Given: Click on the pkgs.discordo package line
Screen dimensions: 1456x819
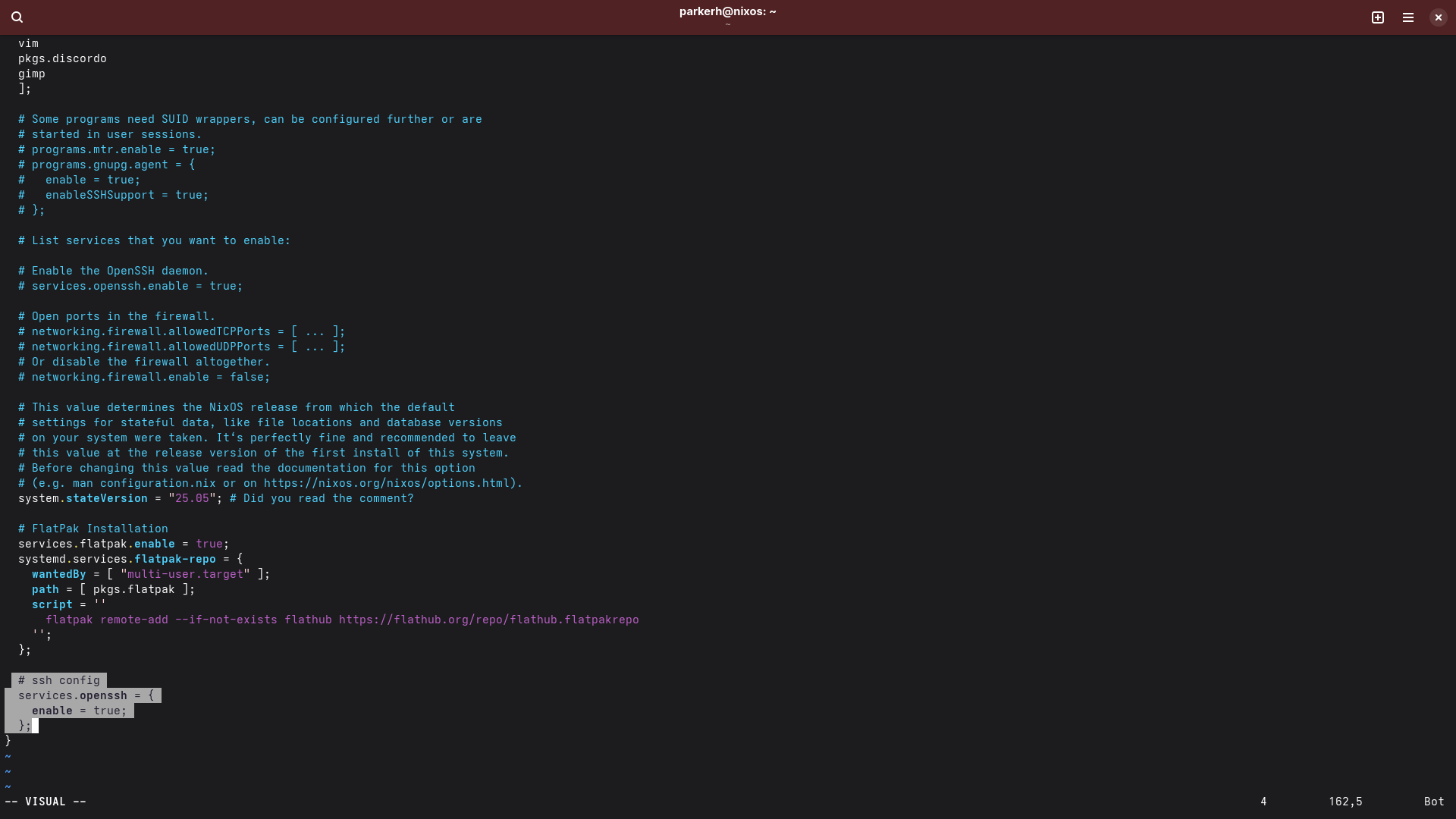Looking at the screenshot, I should 62,58.
